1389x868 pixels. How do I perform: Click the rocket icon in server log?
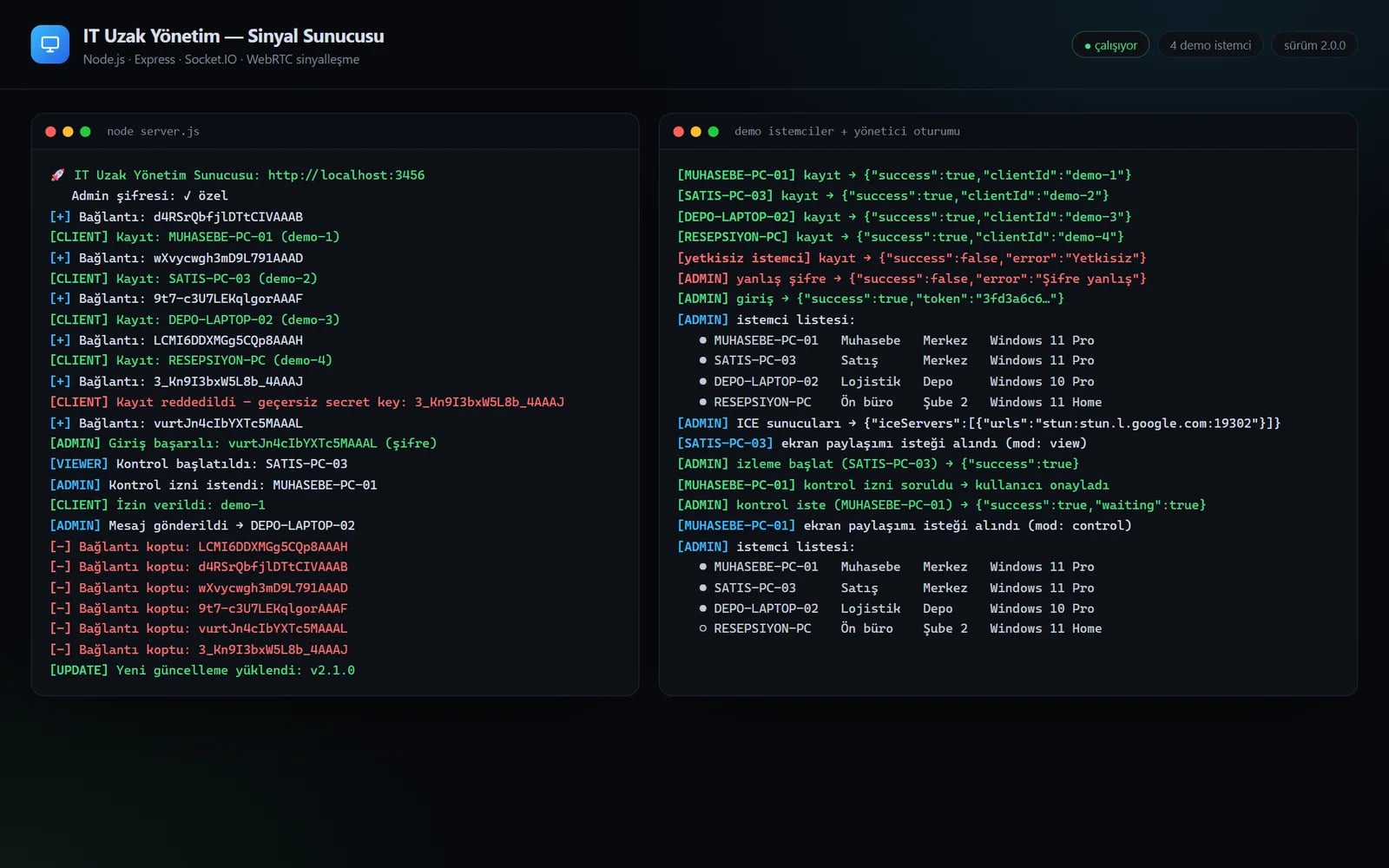click(57, 175)
